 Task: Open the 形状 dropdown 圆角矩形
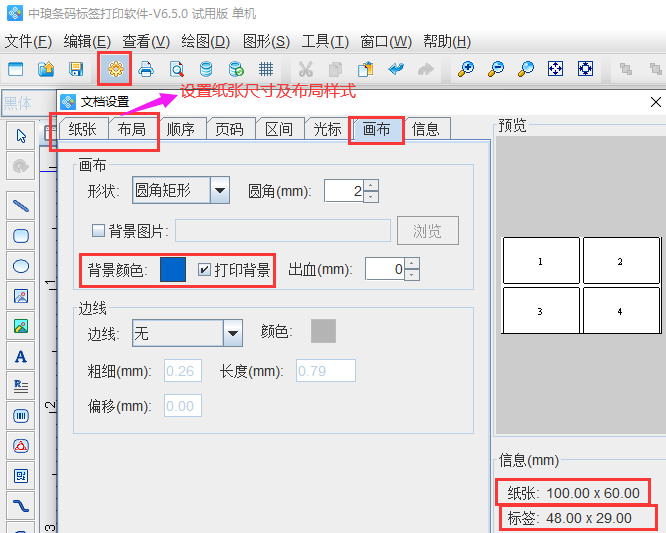coord(181,190)
